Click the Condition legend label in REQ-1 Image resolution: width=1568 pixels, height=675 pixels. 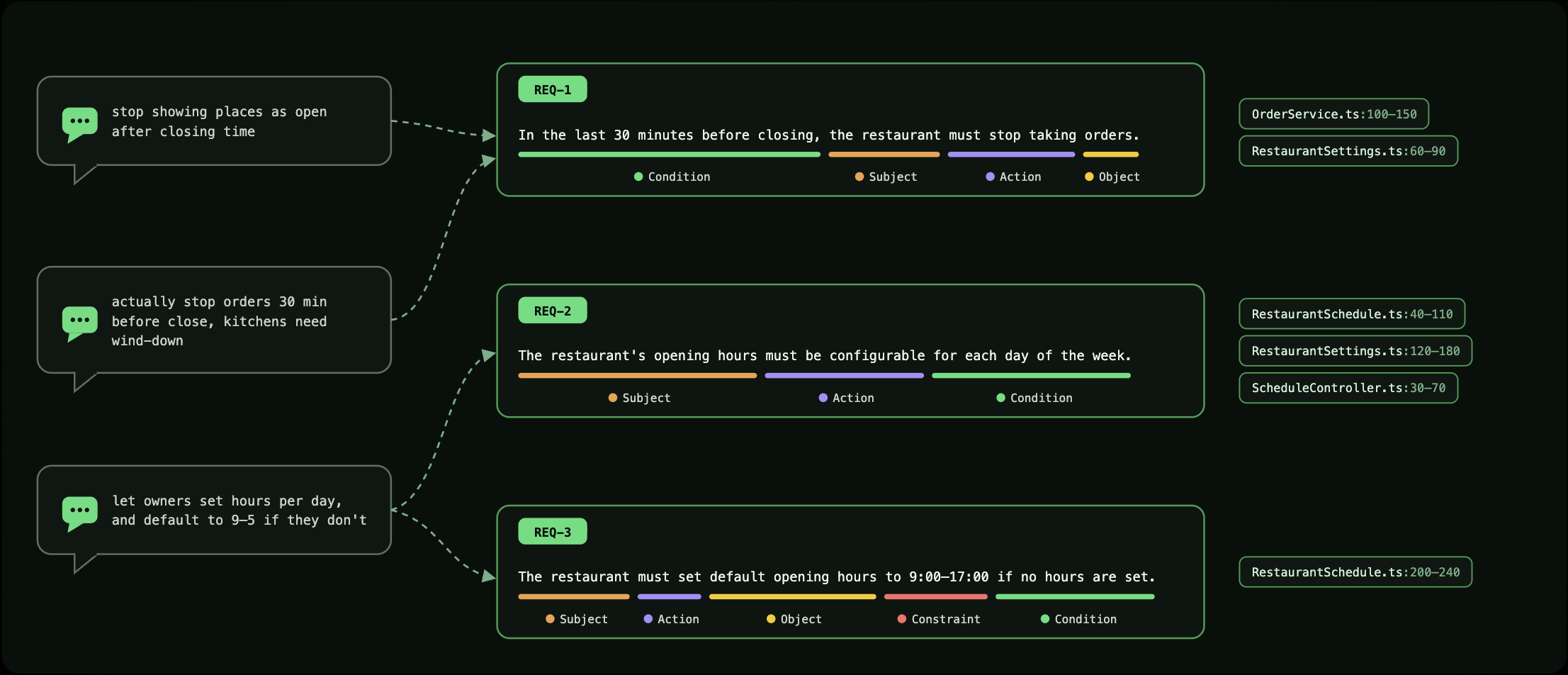[679, 177]
